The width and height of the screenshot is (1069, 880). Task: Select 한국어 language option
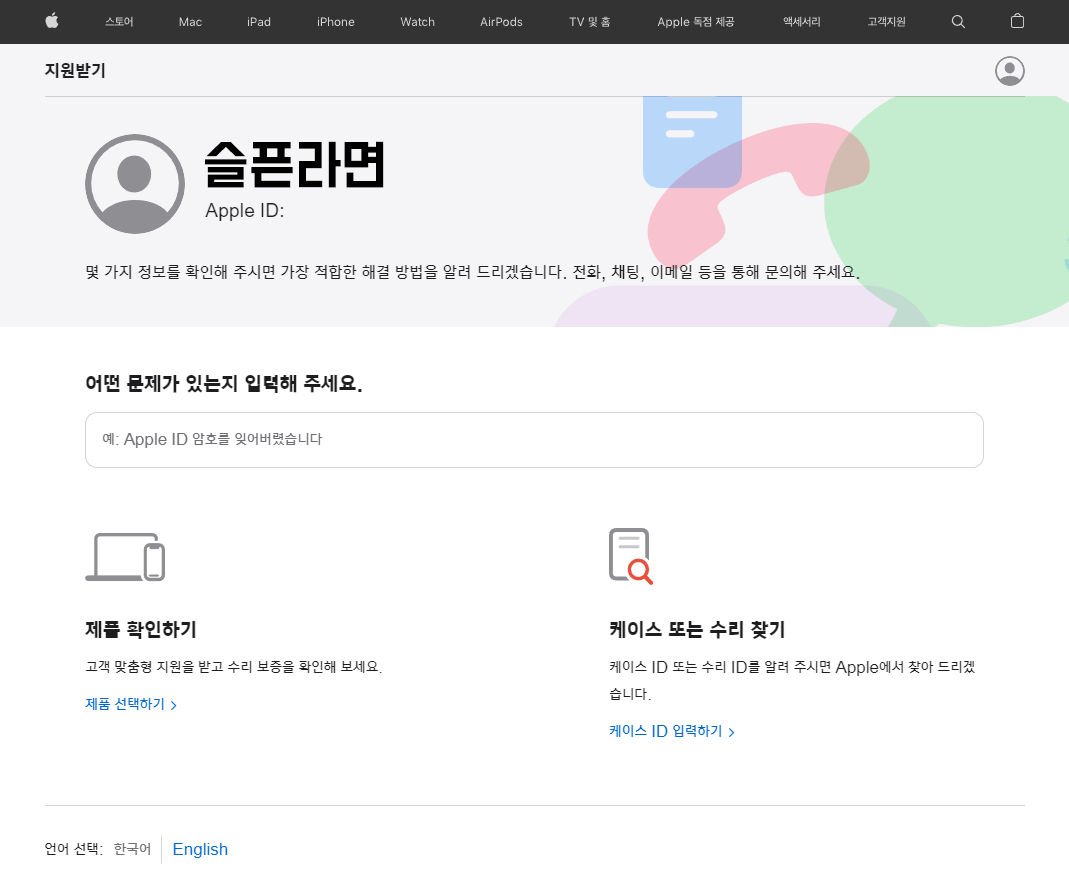[132, 849]
